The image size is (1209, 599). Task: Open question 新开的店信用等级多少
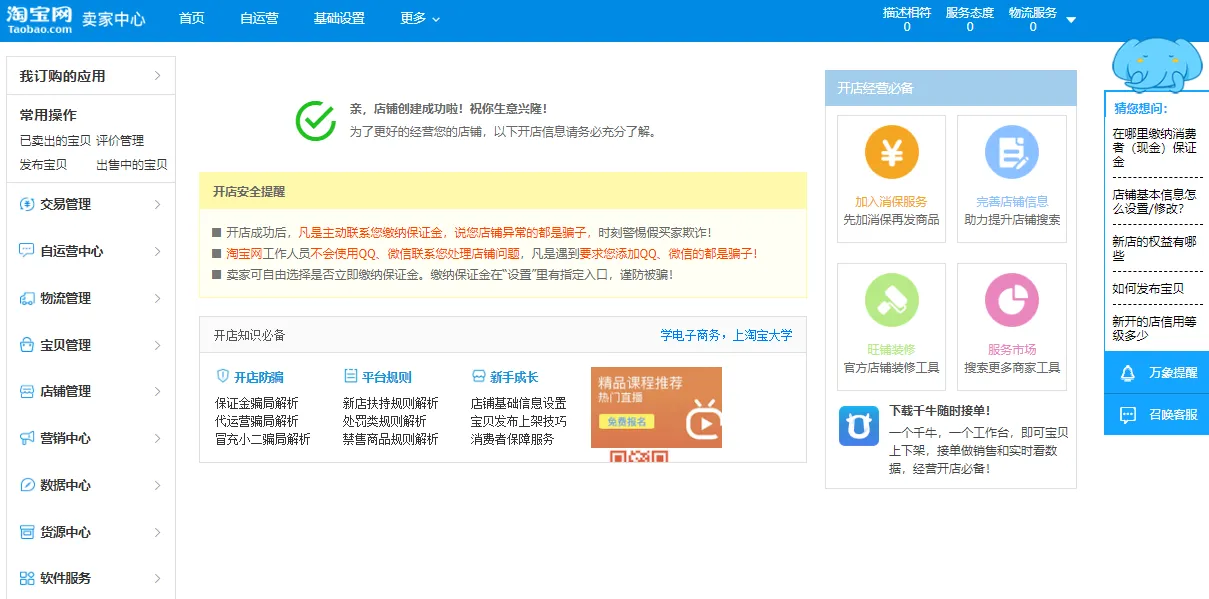[x=1155, y=328]
